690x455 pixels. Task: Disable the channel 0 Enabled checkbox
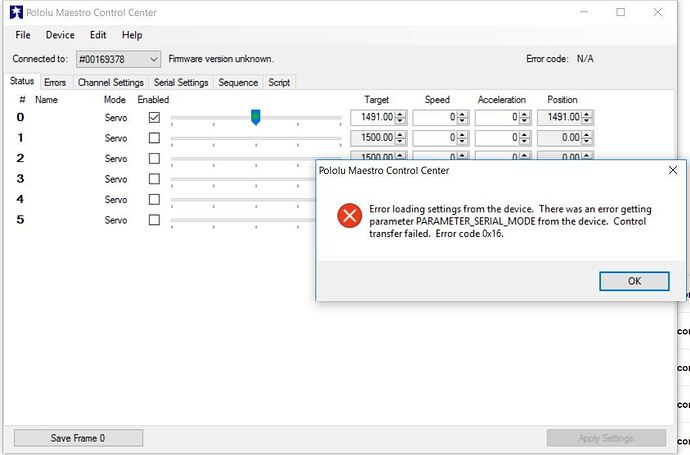(154, 117)
